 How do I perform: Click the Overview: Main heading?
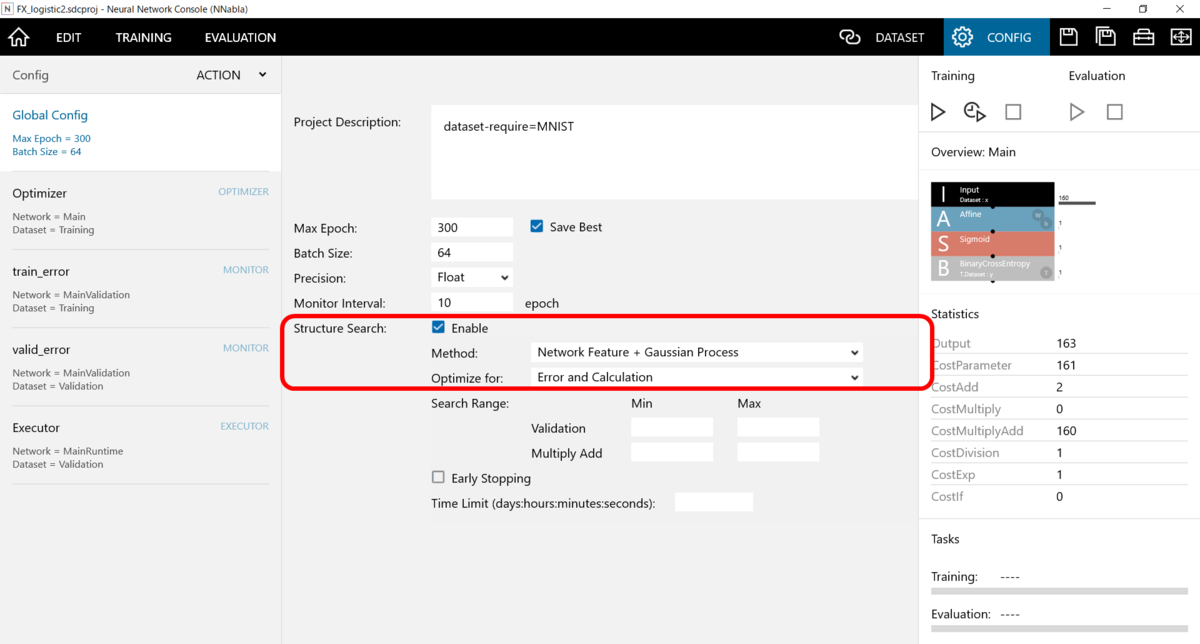click(x=973, y=152)
